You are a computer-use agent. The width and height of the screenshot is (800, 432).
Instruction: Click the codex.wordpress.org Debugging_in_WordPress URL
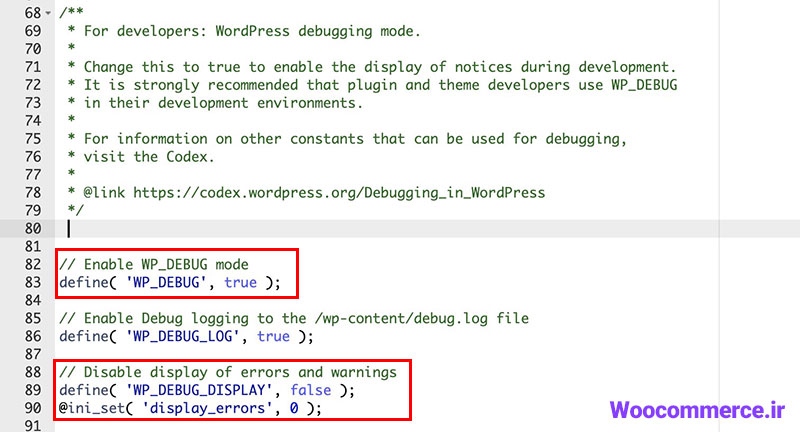tap(339, 193)
